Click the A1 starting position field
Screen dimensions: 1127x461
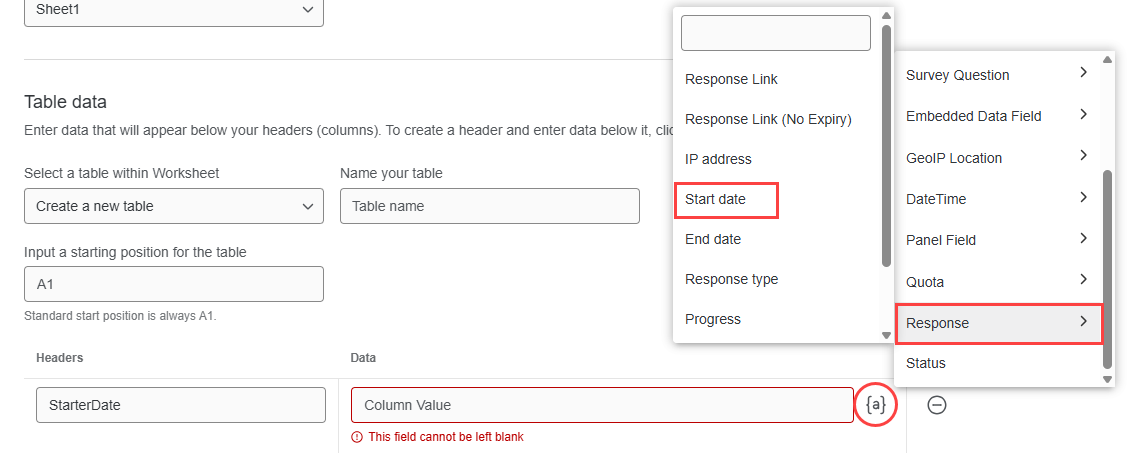[x=174, y=284]
